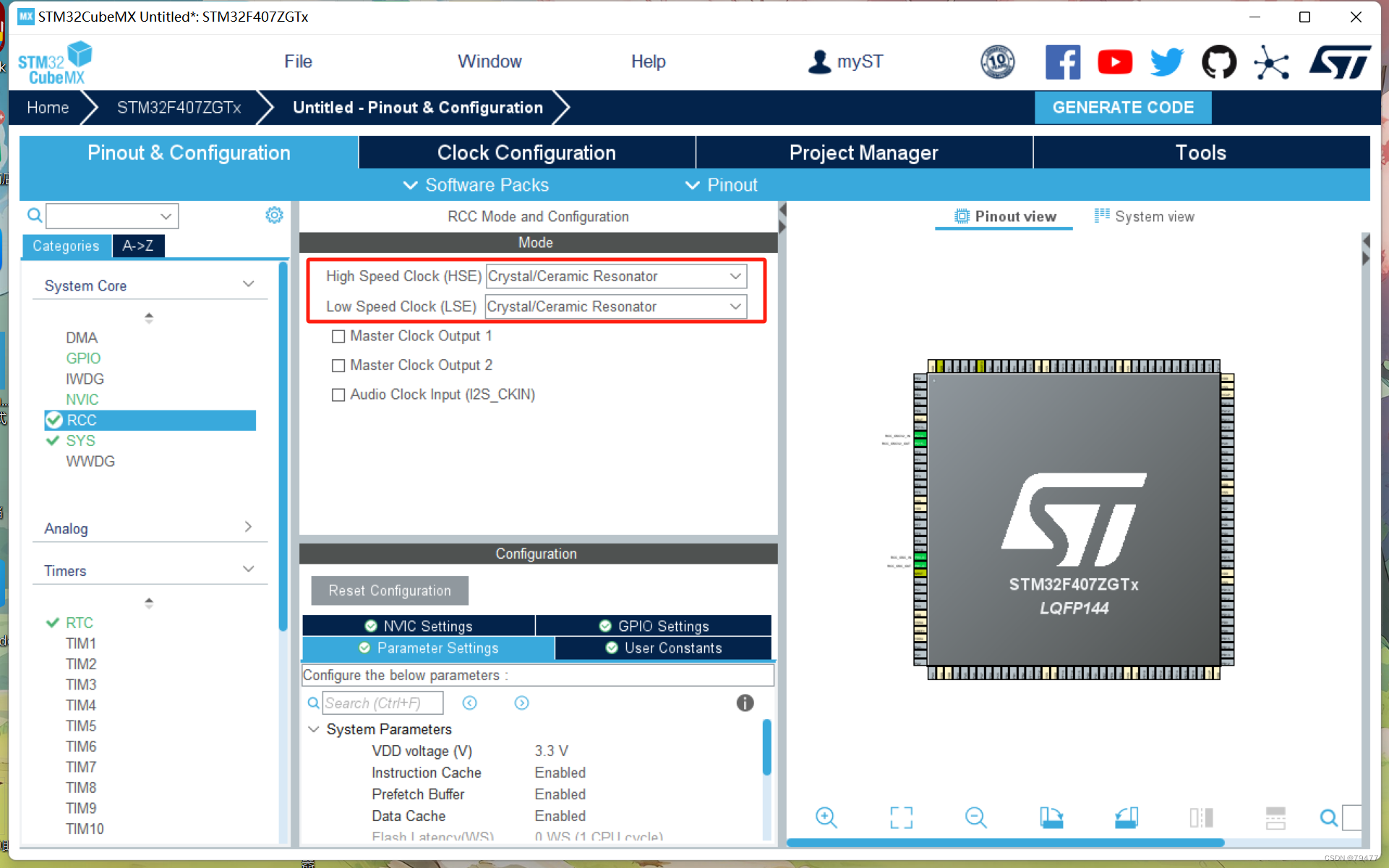
Task: Rotate the chip view clockwise
Action: [1051, 817]
